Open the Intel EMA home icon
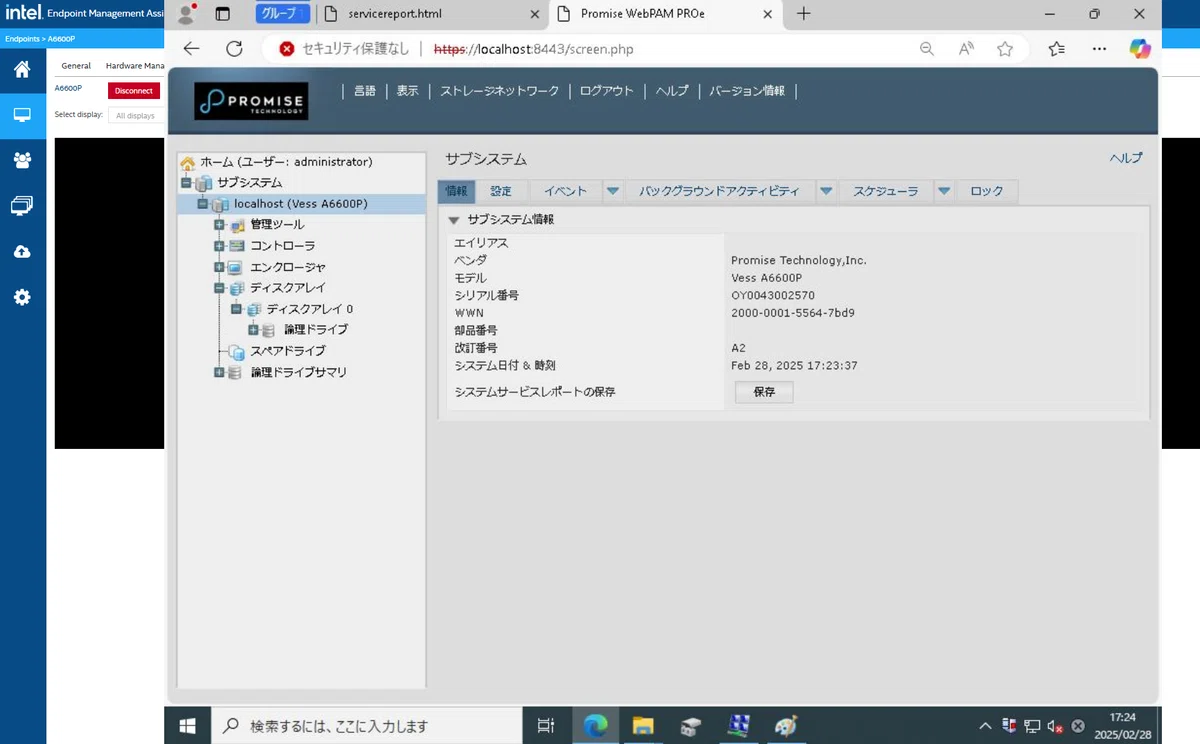 22,69
